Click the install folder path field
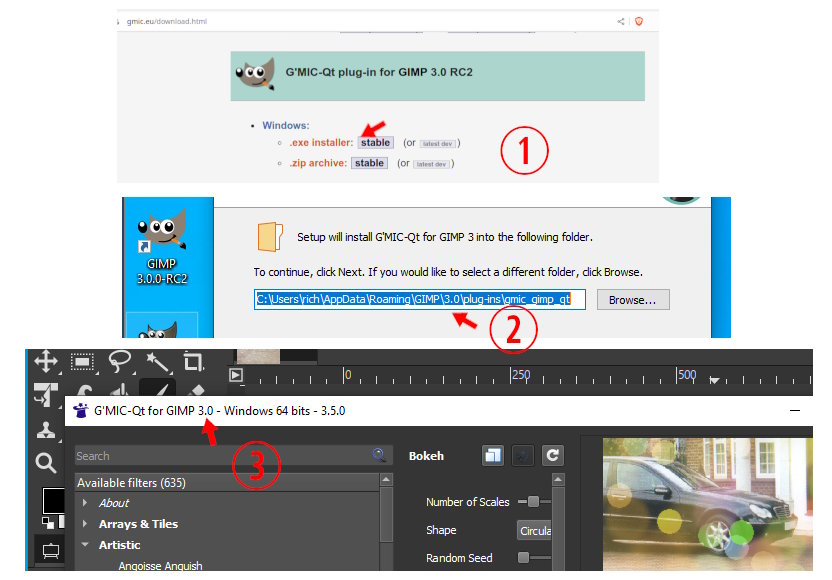 pyautogui.click(x=420, y=299)
